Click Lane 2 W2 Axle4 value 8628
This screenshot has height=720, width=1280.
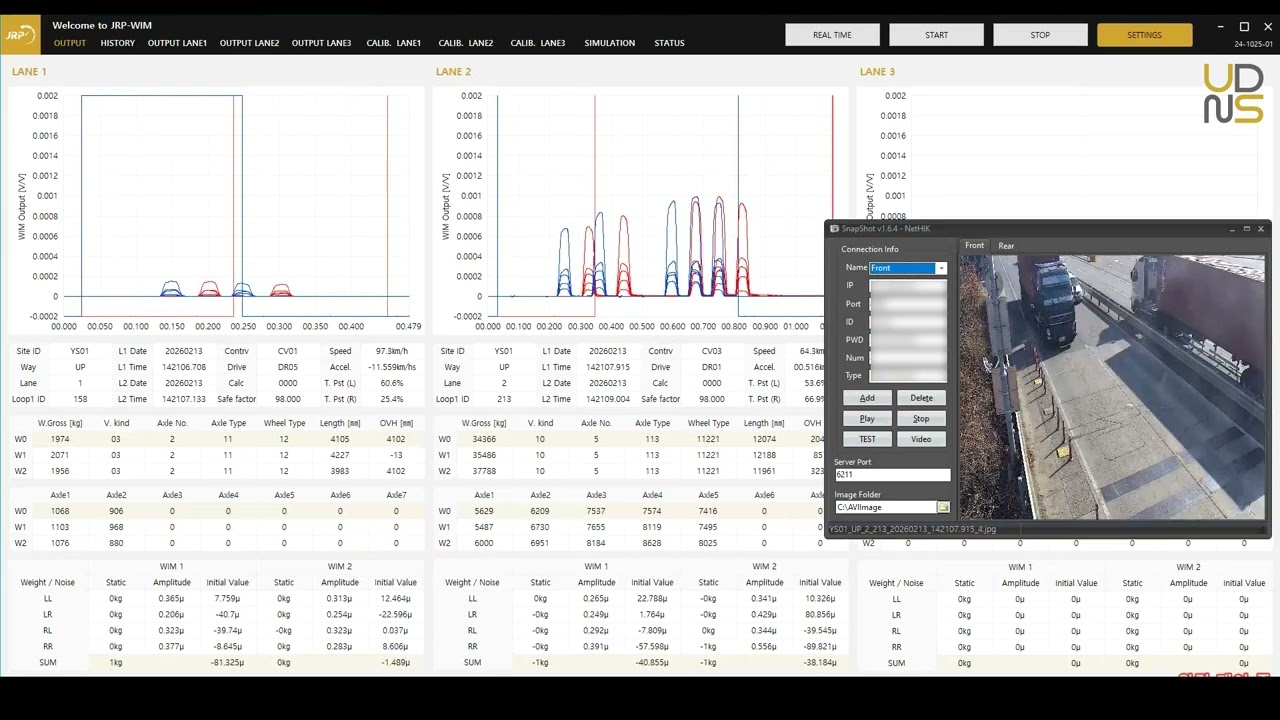(652, 543)
